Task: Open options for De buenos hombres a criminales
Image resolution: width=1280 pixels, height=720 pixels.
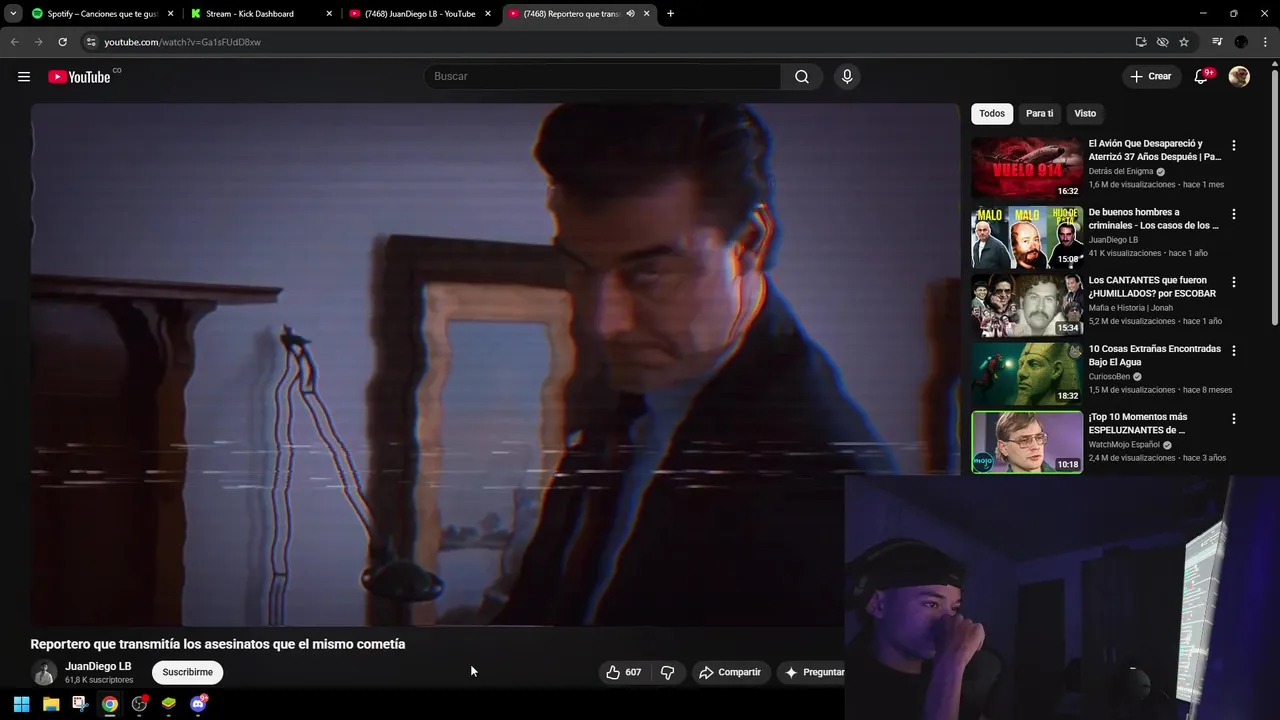Action: coord(1233,214)
